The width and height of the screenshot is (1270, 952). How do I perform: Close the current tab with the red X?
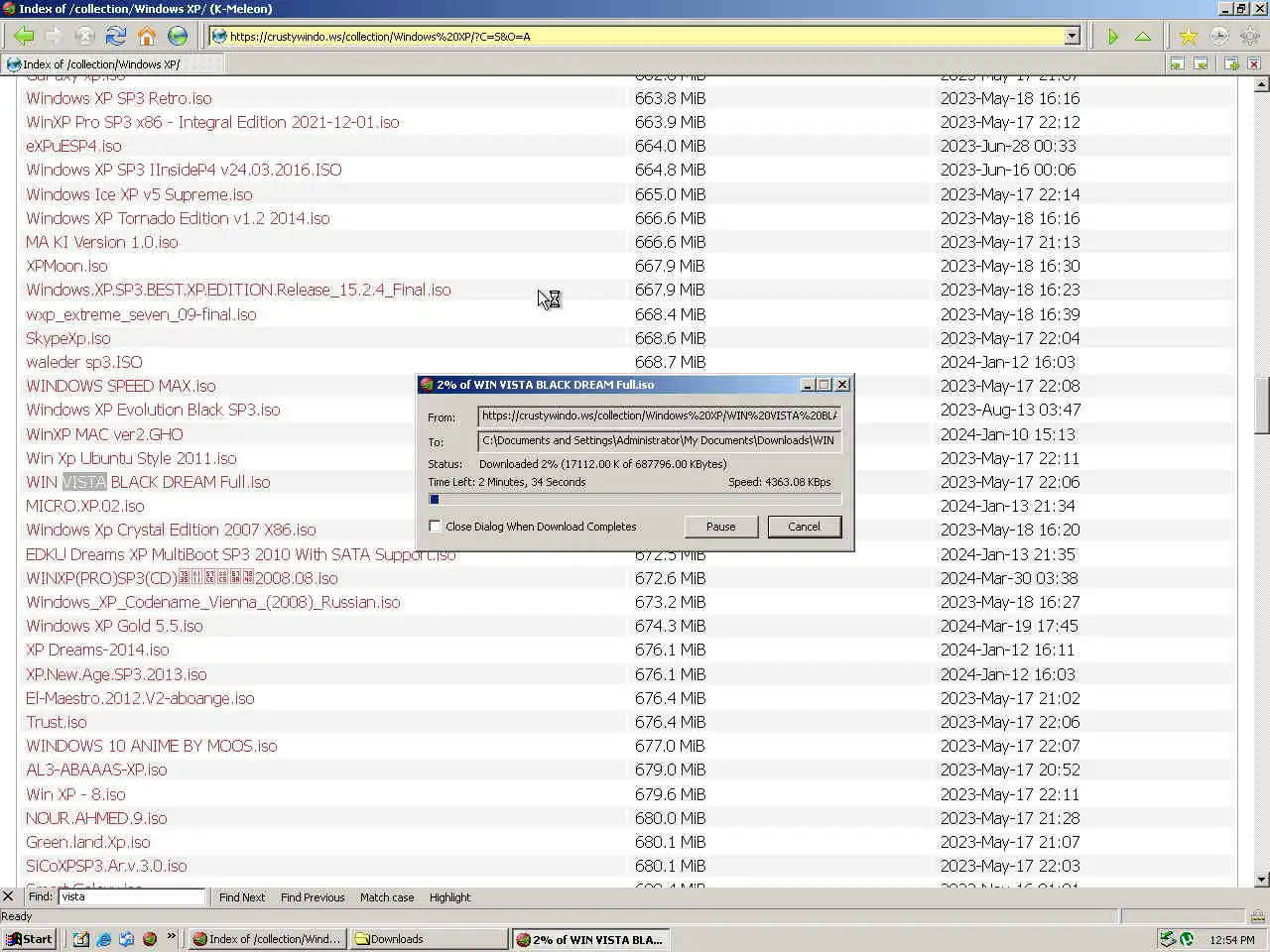(1254, 63)
